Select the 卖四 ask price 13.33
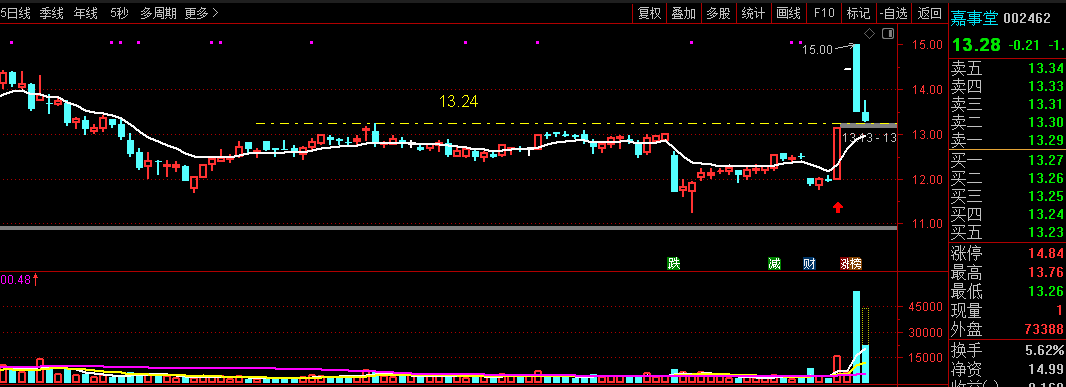 (x=1046, y=86)
